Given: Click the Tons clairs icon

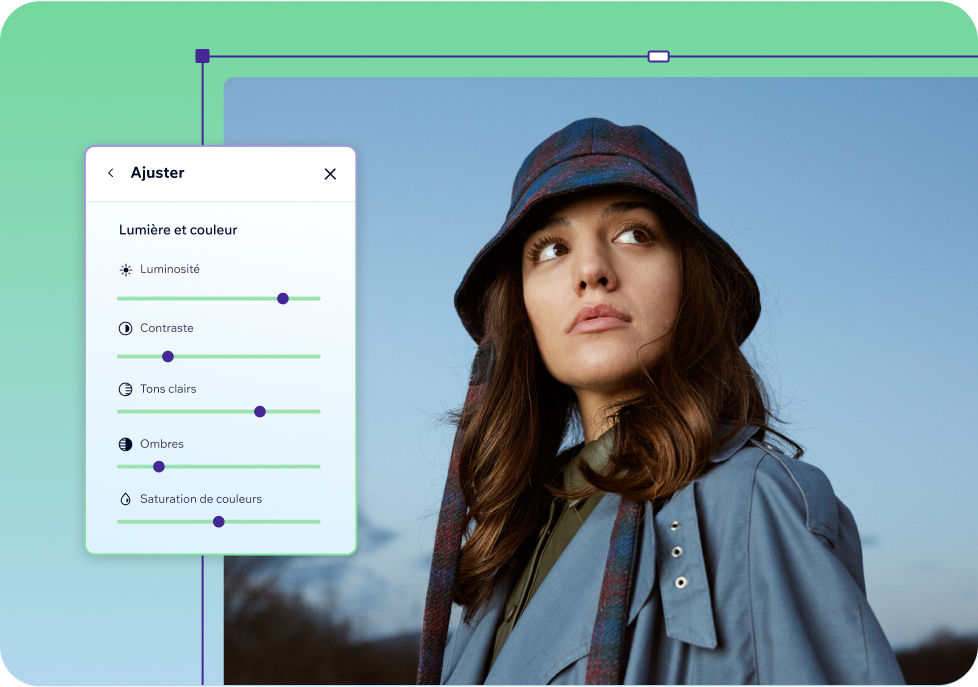Looking at the screenshot, I should tap(125, 389).
